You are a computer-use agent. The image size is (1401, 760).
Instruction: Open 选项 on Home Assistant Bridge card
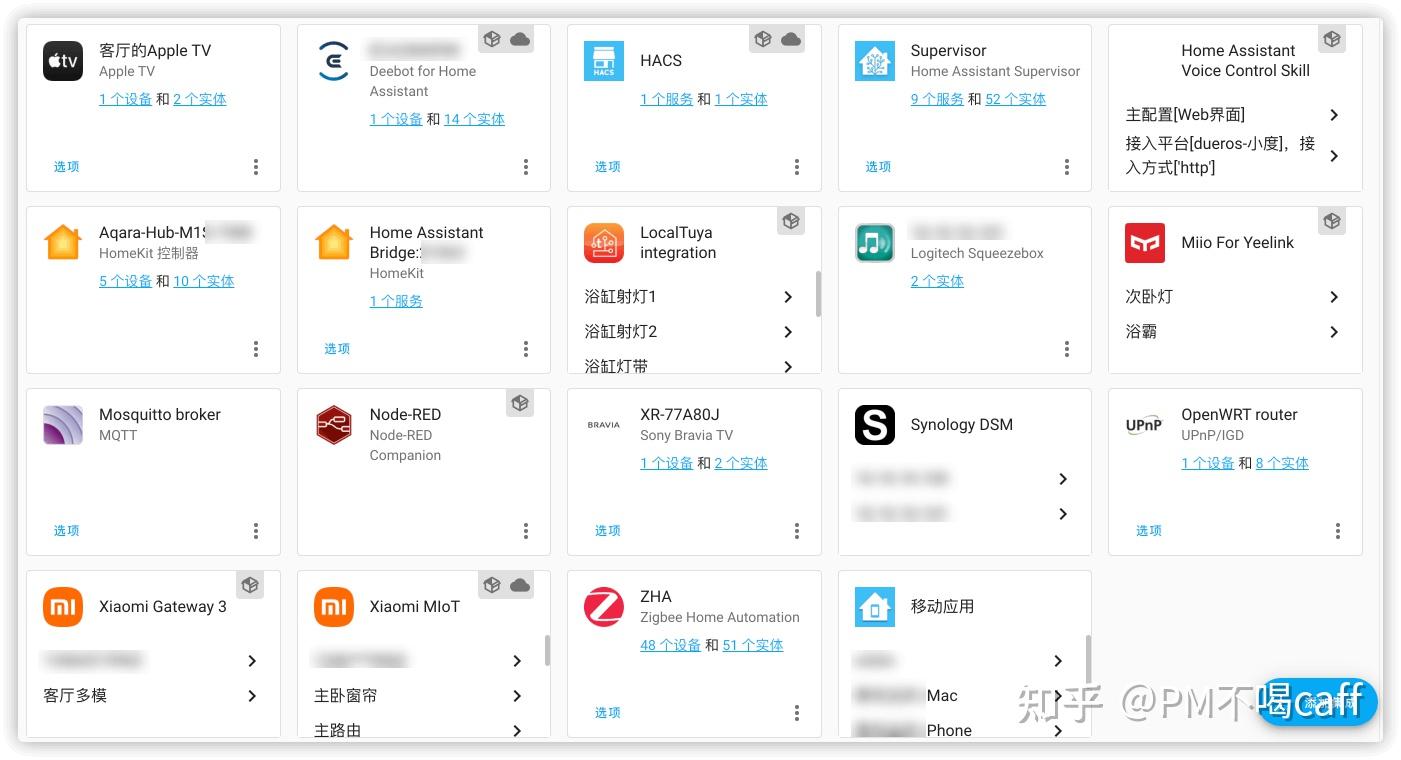click(337, 349)
